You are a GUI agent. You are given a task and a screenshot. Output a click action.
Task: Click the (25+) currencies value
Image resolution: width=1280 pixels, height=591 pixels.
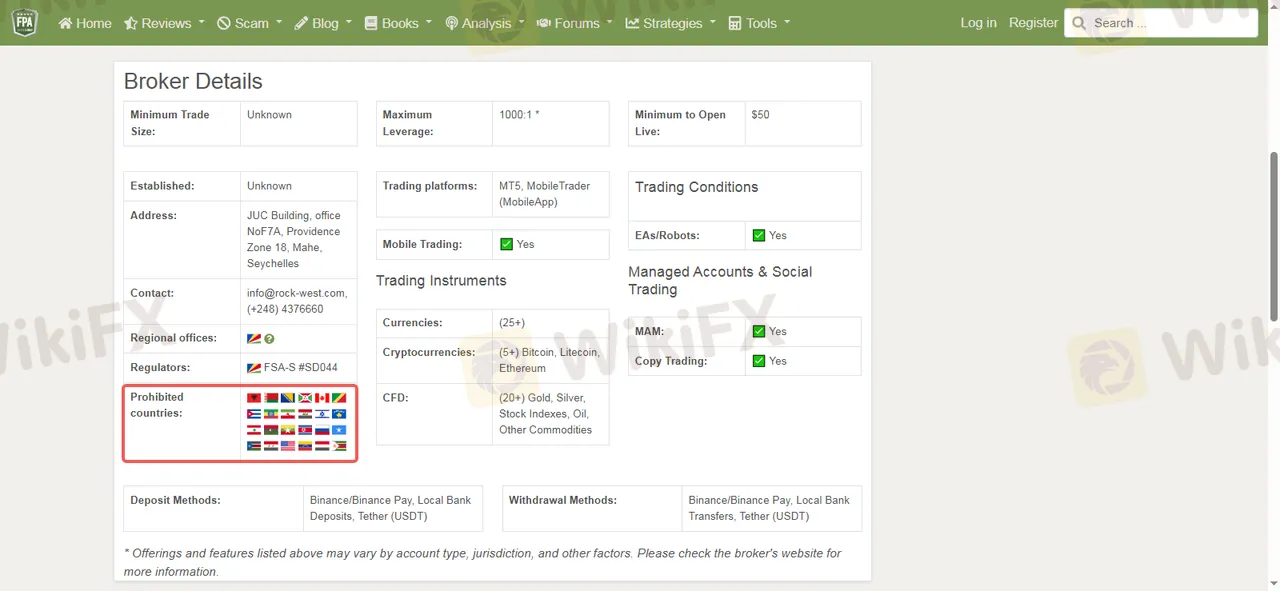512,323
